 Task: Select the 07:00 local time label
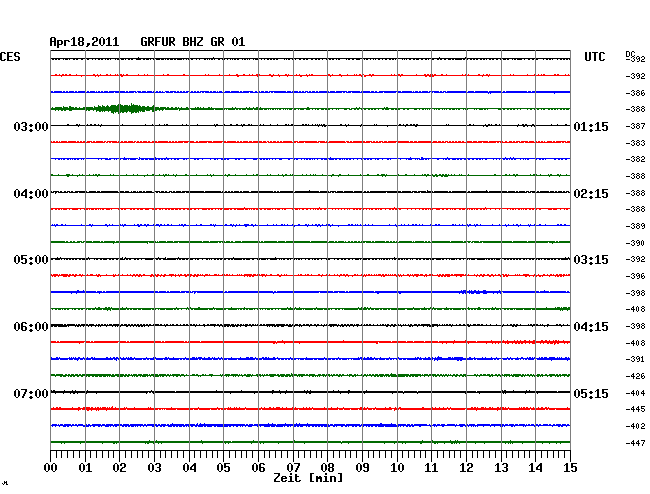tap(31, 393)
